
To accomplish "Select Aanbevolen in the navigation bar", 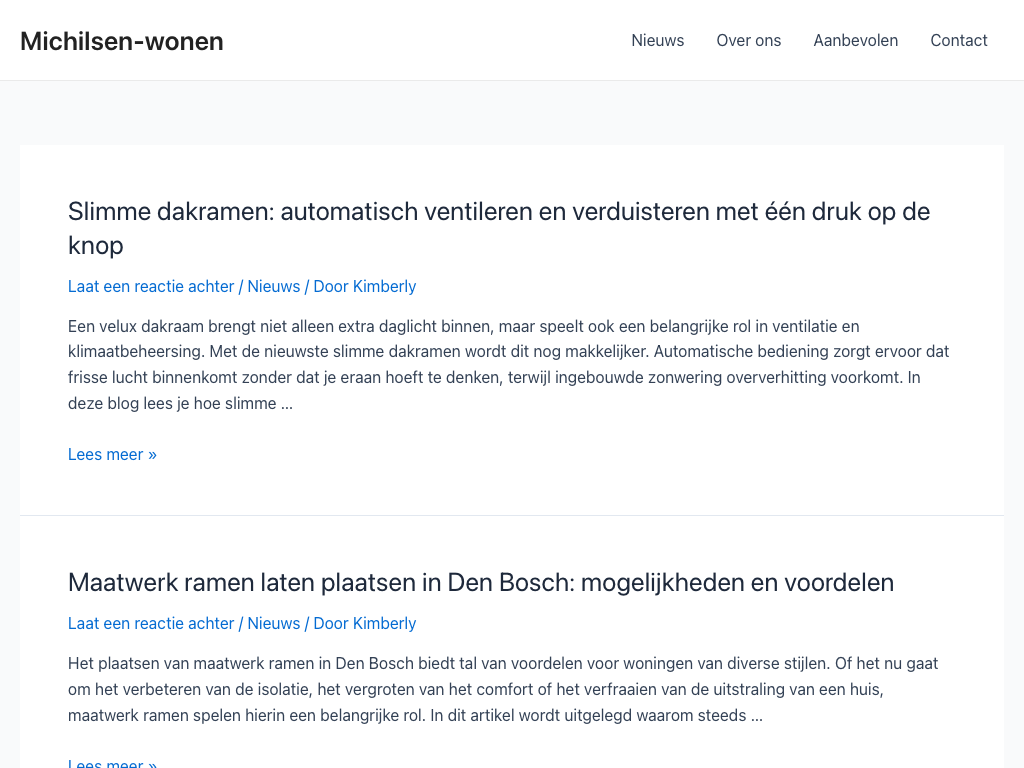I will (855, 40).
